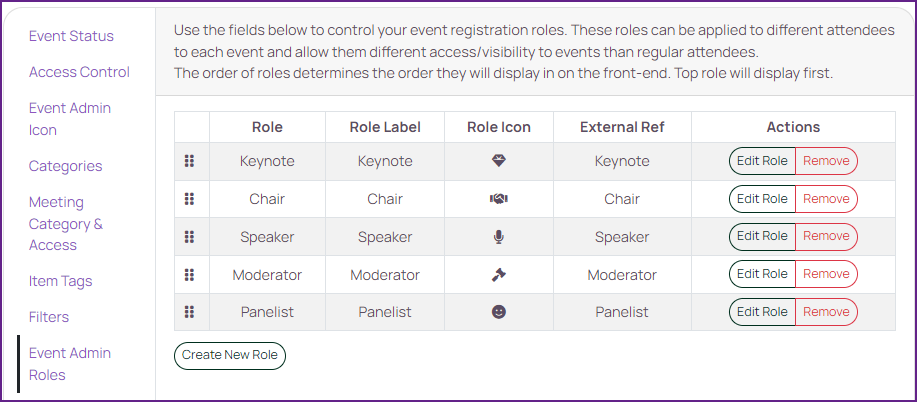Open the Event Status section
917x402 pixels.
71,36
